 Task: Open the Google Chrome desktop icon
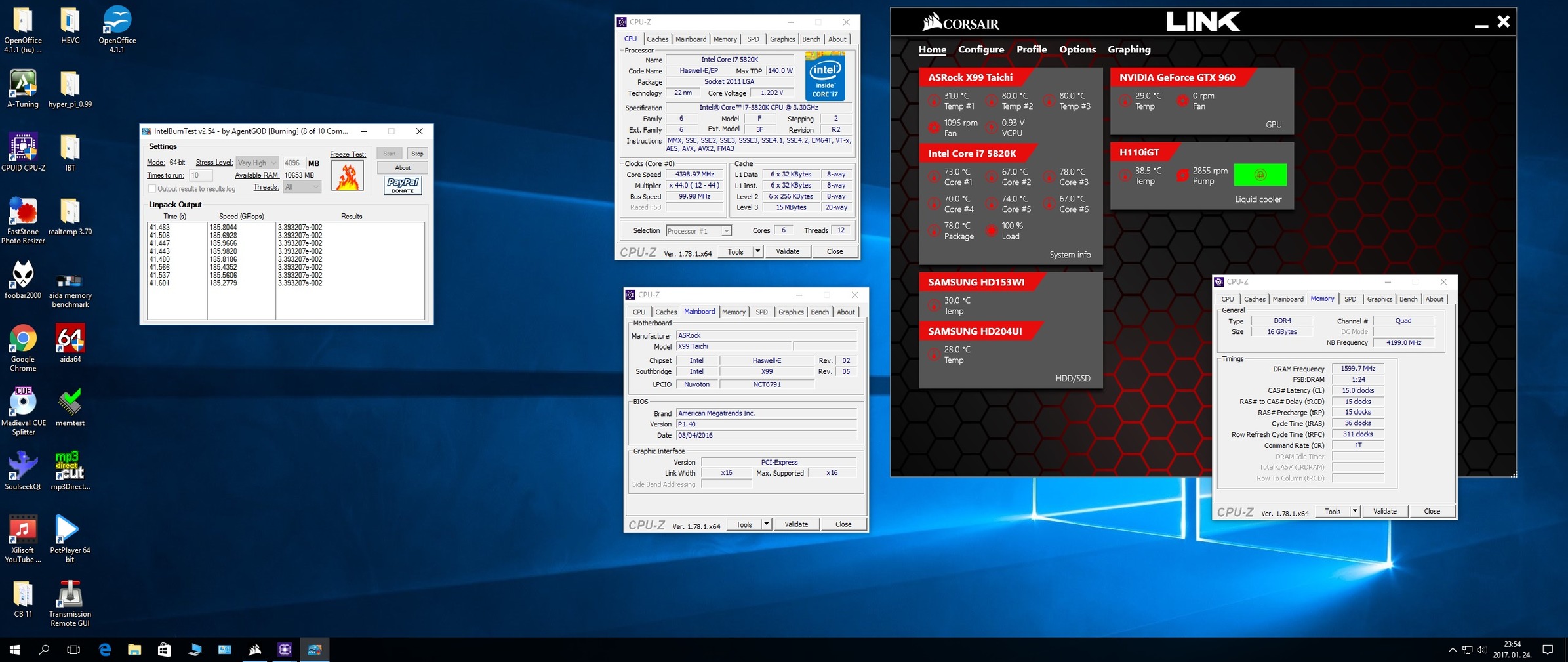click(23, 348)
